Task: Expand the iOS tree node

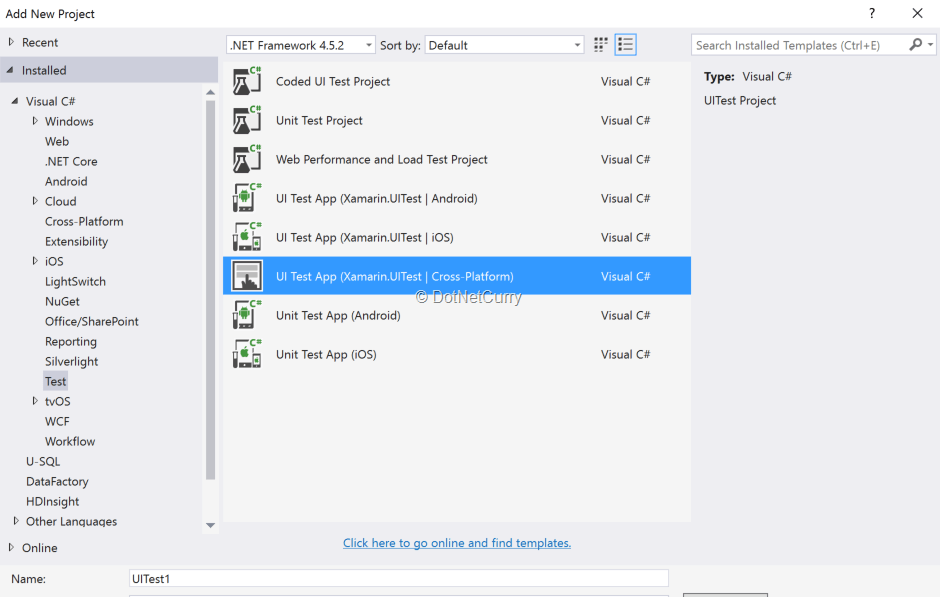Action: [35, 261]
